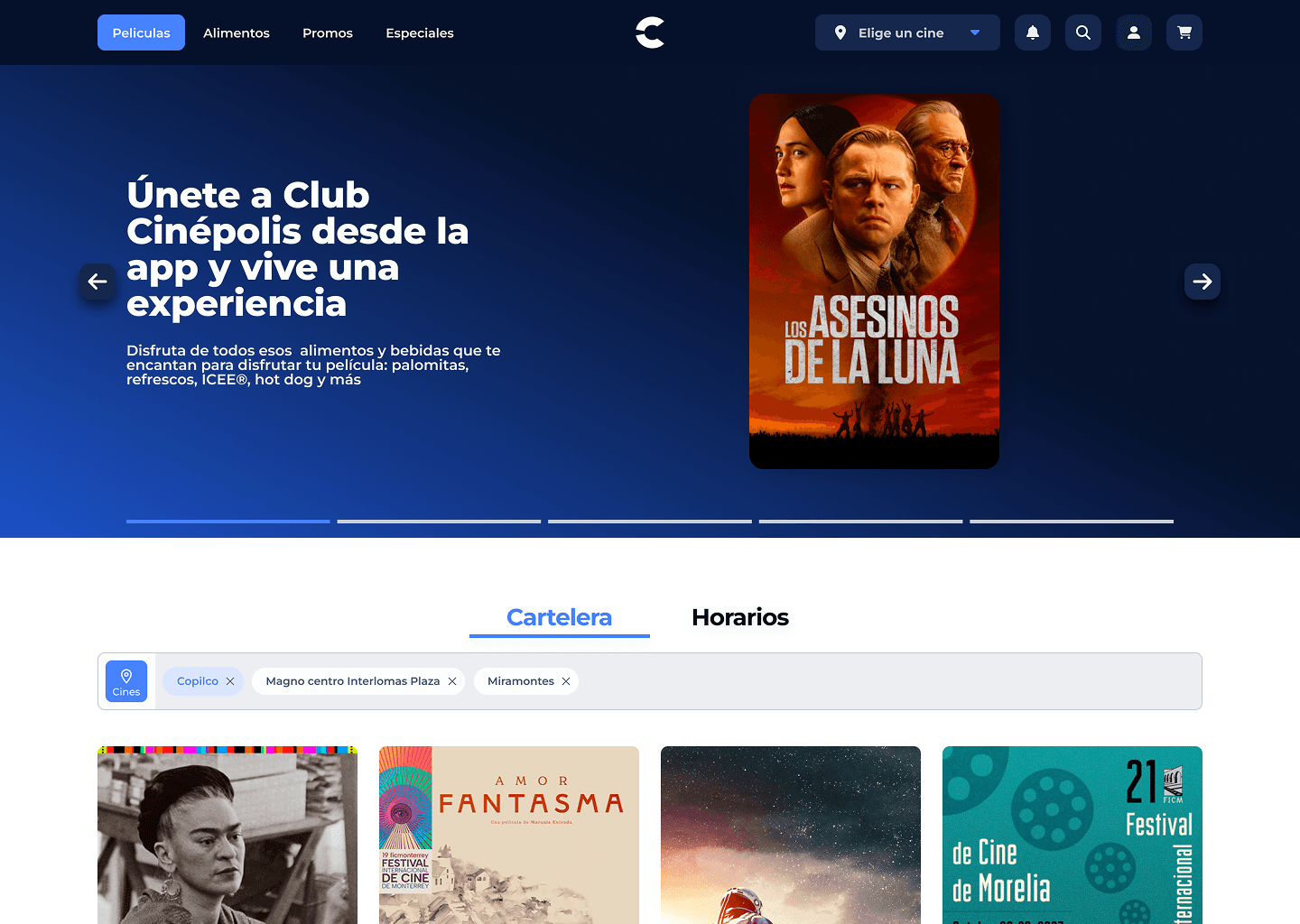1300x924 pixels.
Task: Remove the Copilco cinema chip
Action: click(230, 681)
